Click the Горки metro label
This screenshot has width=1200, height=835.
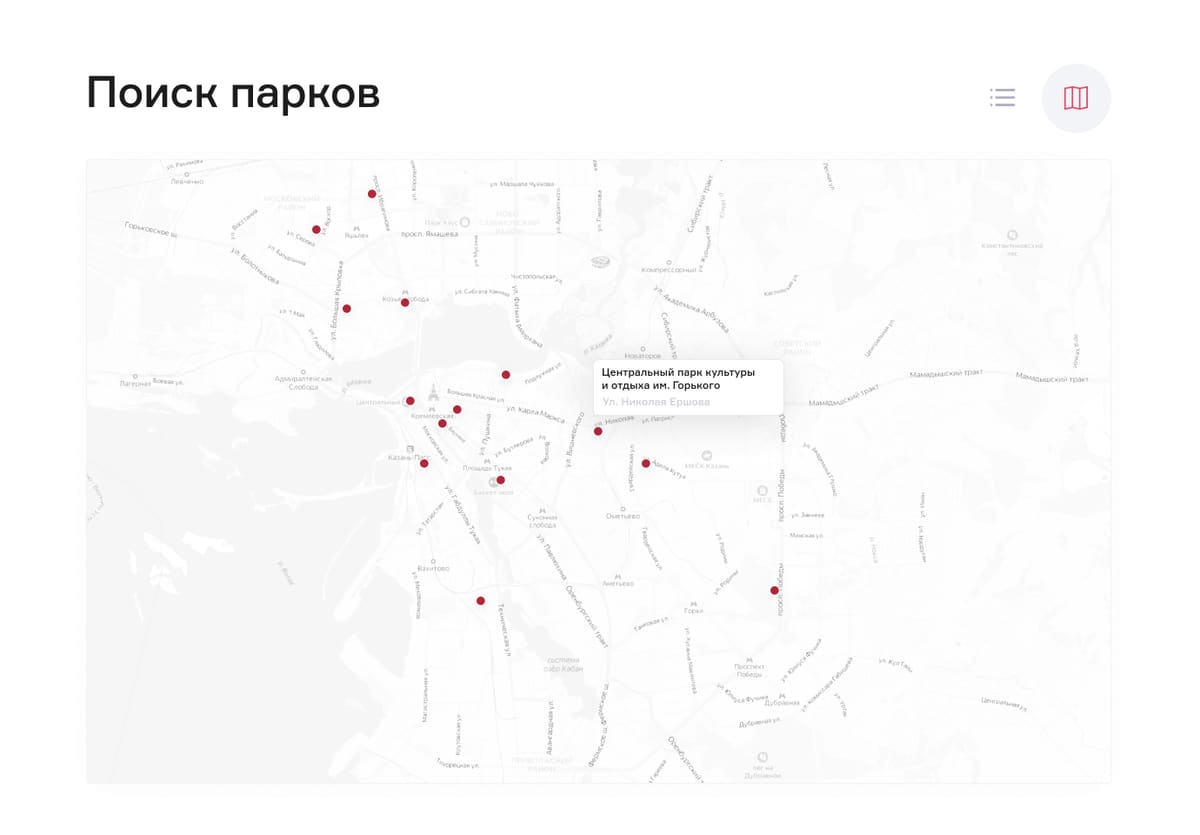pyautogui.click(x=693, y=610)
